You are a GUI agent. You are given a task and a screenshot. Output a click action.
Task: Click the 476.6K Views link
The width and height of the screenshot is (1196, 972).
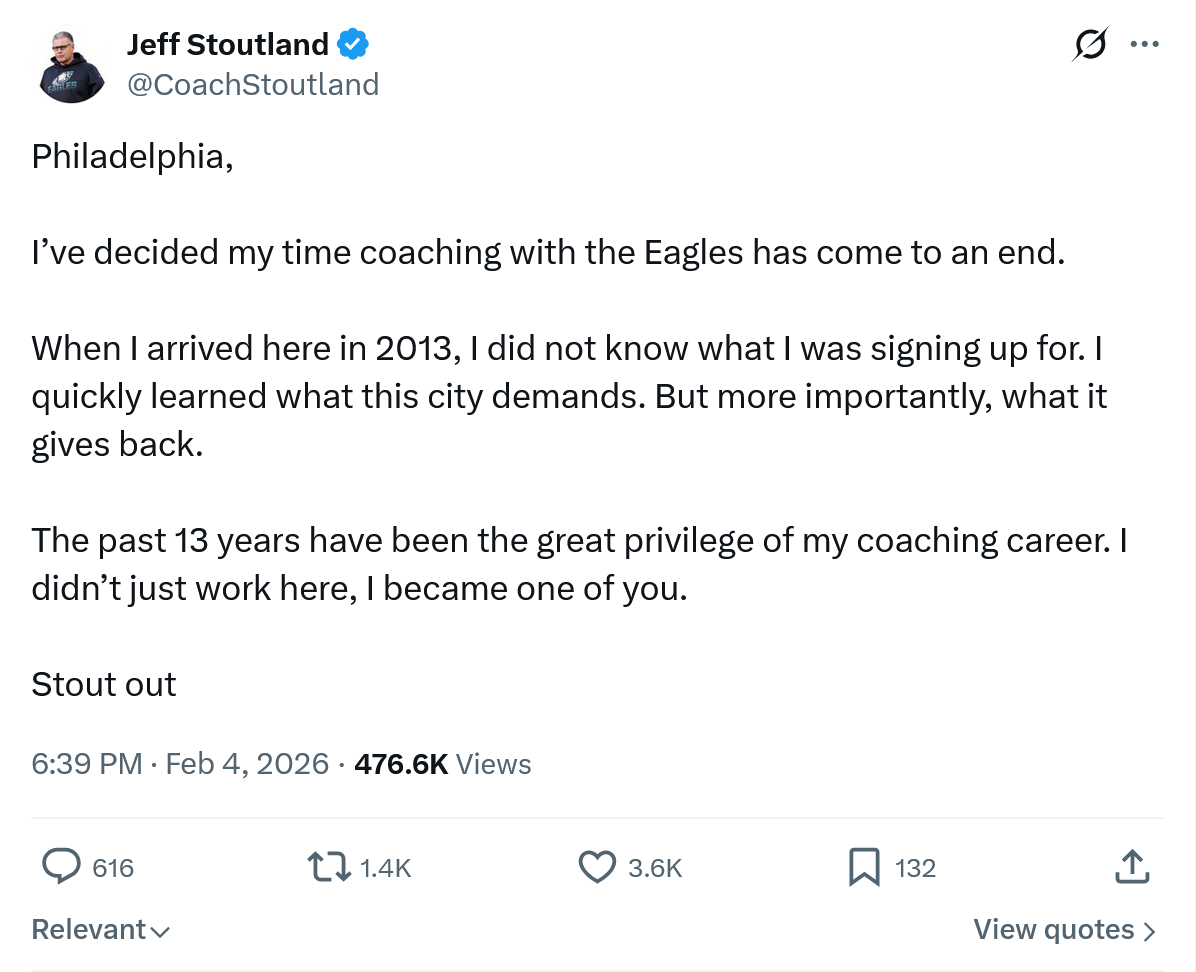pos(438,763)
